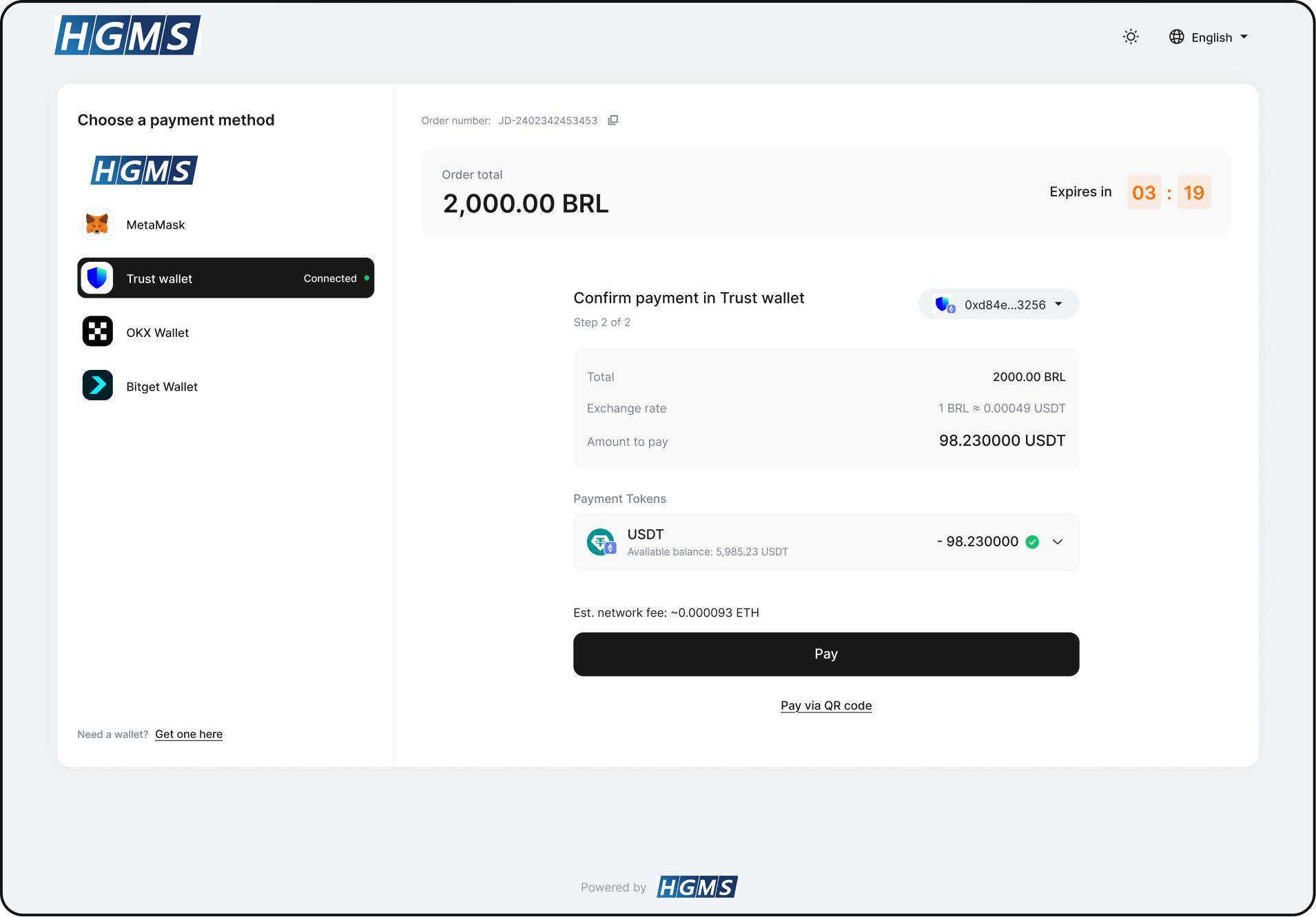
Task: Select OKX Wallet payment method
Action: tap(226, 332)
